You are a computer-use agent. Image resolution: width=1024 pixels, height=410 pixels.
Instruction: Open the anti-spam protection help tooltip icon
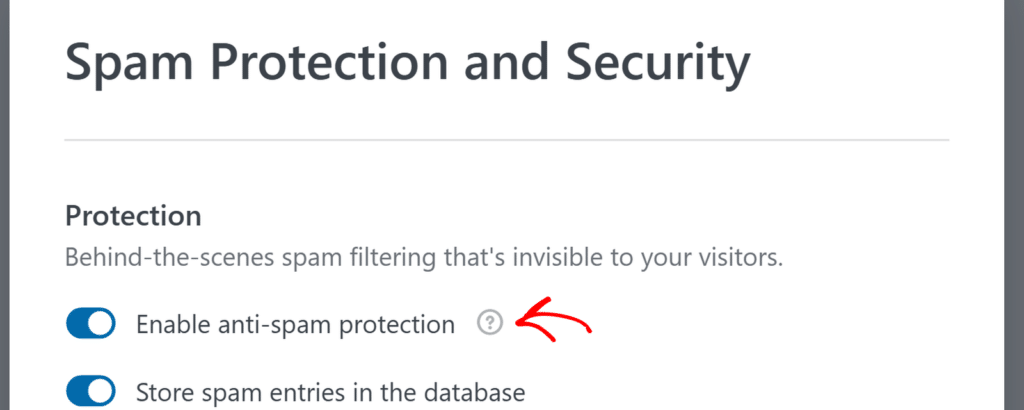(x=490, y=323)
